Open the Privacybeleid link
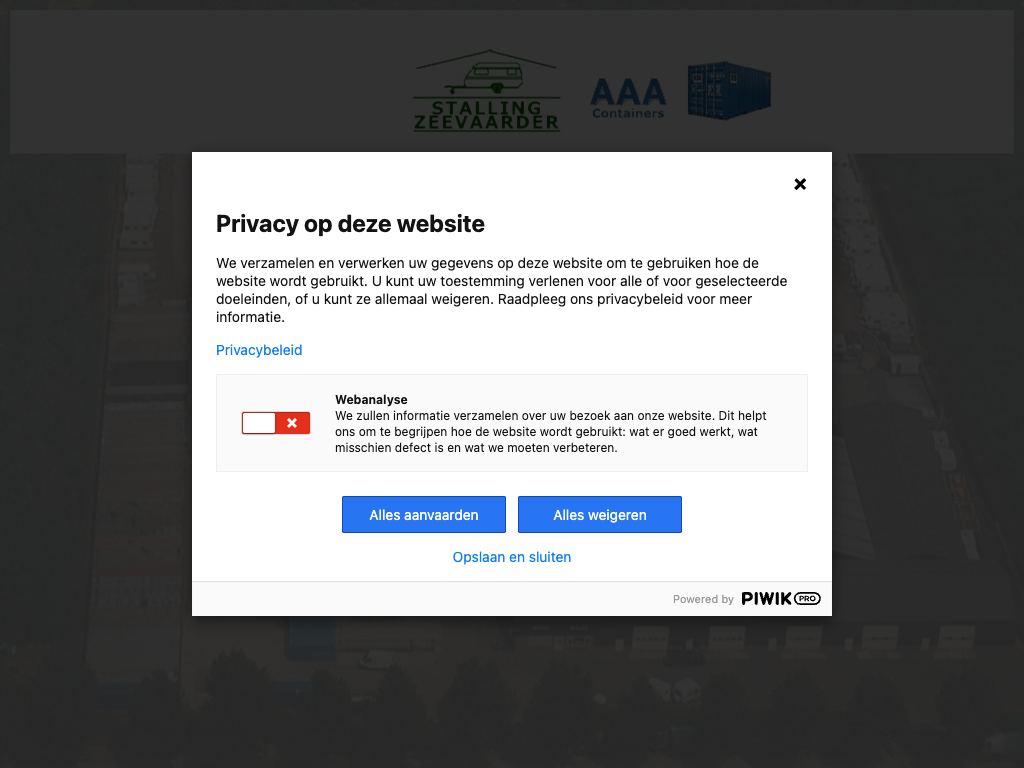The height and width of the screenshot is (768, 1024). (x=259, y=350)
